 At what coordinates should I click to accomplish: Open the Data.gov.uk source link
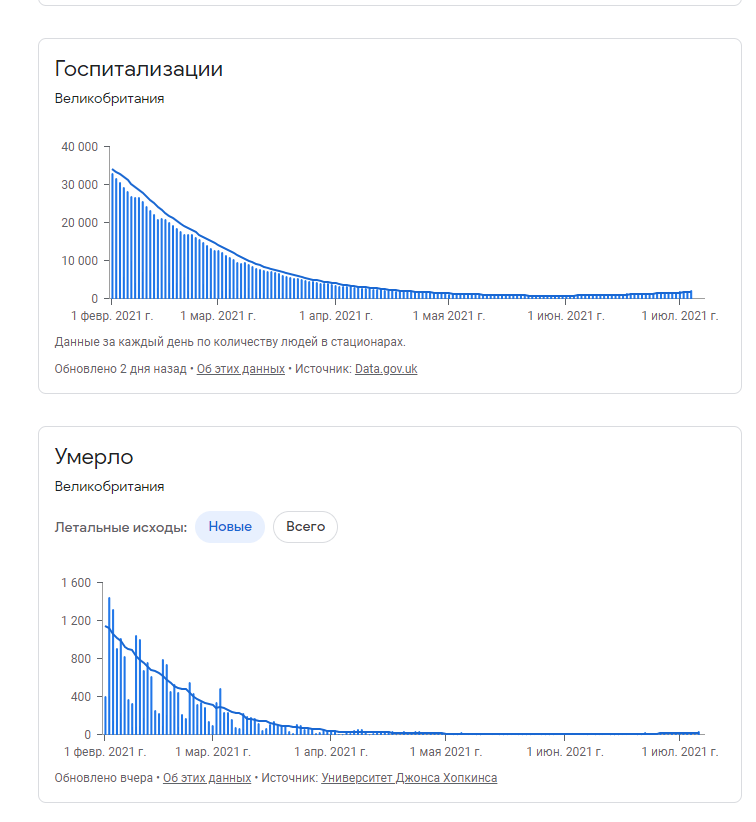tap(386, 369)
